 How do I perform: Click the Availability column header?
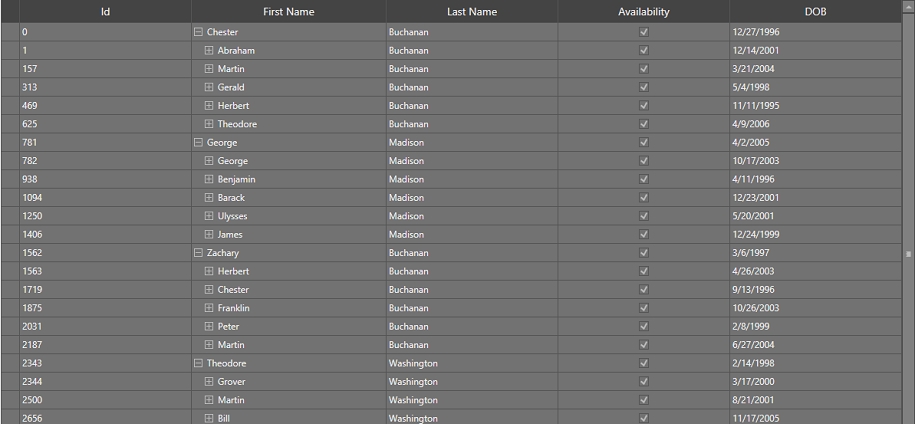(x=644, y=12)
